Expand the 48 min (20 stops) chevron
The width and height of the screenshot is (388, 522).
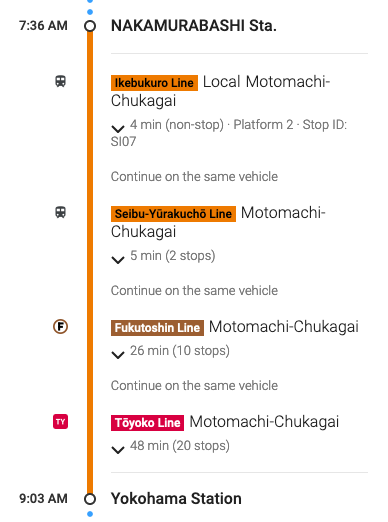[x=118, y=450]
